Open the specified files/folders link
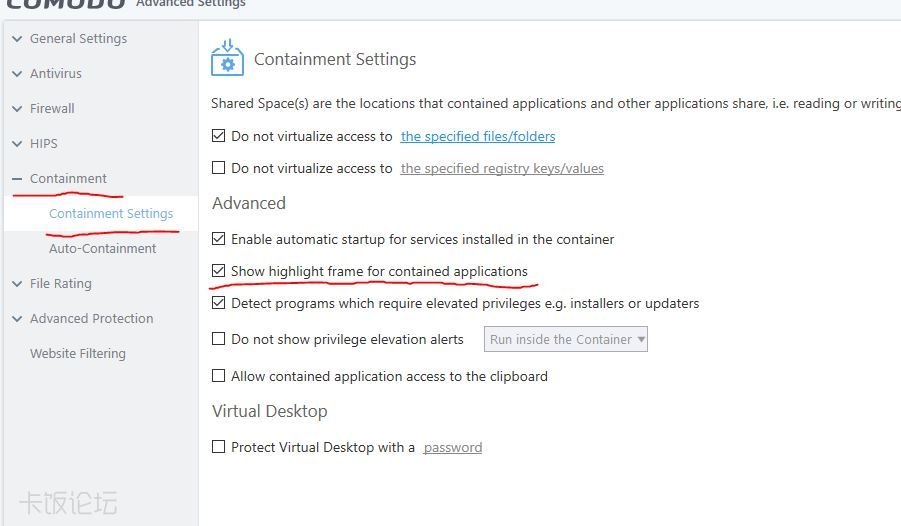The width and height of the screenshot is (901, 526). coord(478,137)
